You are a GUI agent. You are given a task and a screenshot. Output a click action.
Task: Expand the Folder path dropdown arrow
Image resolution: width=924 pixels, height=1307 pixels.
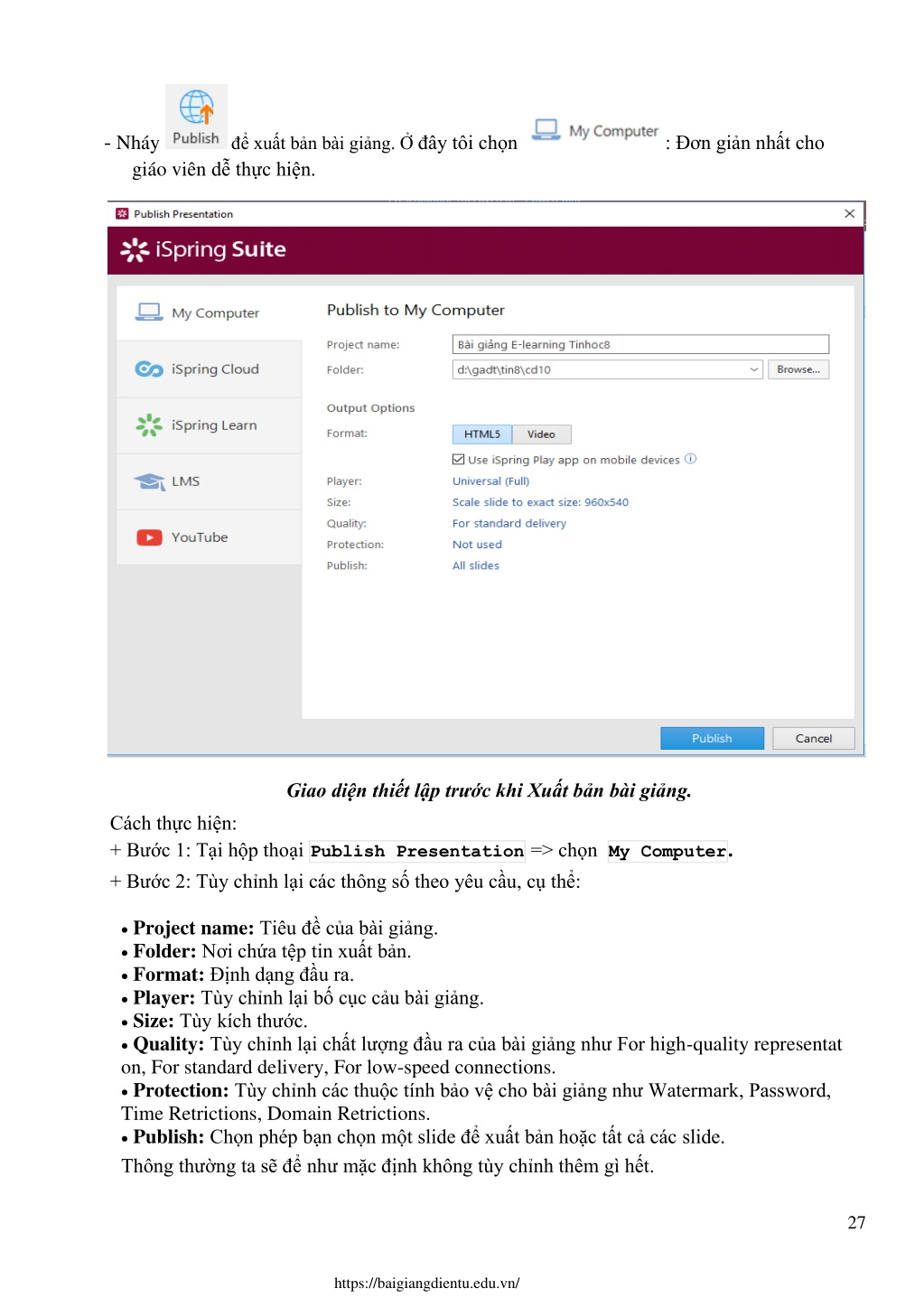pos(754,369)
